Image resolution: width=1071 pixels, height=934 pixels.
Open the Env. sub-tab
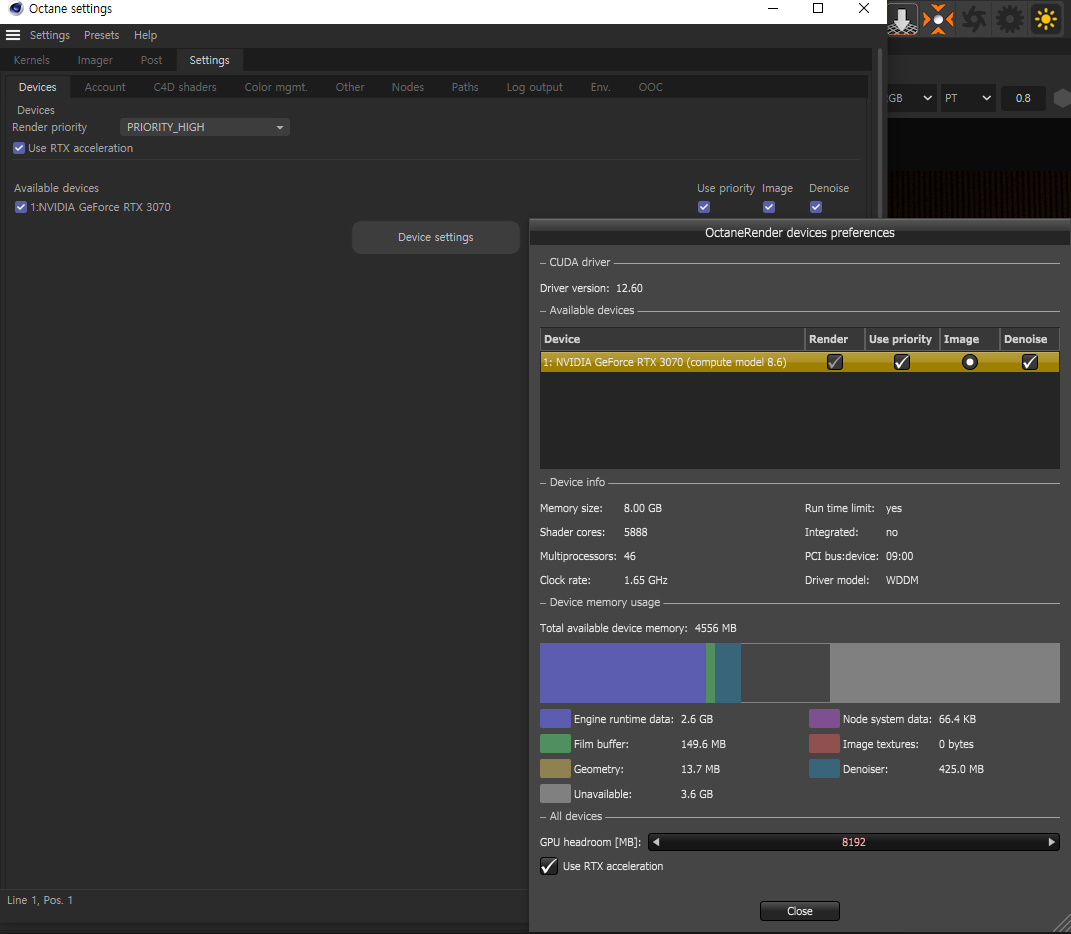tap(600, 87)
